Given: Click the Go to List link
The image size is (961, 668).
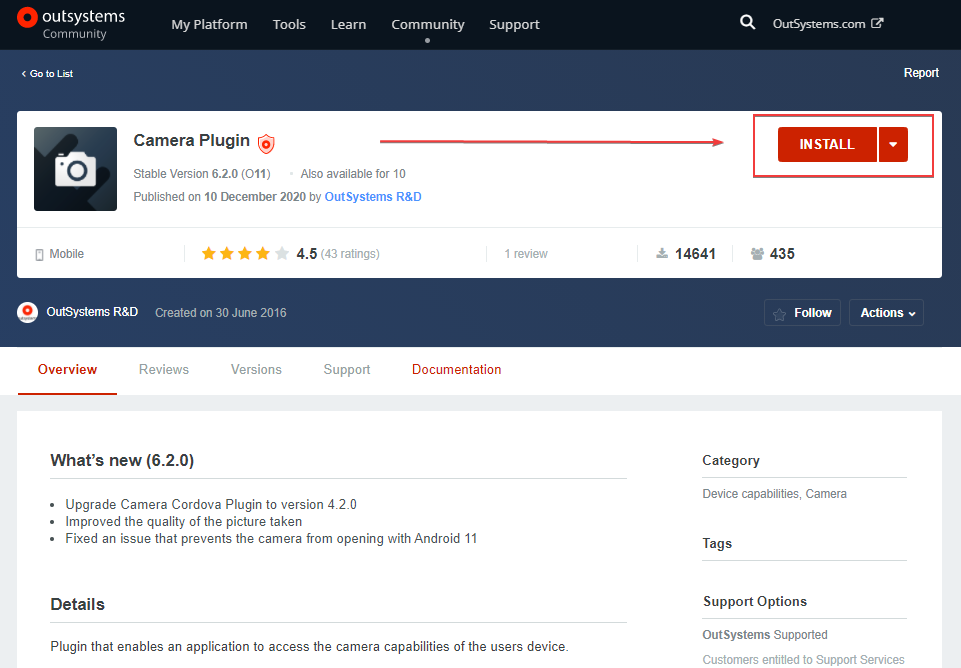Looking at the screenshot, I should (46, 73).
